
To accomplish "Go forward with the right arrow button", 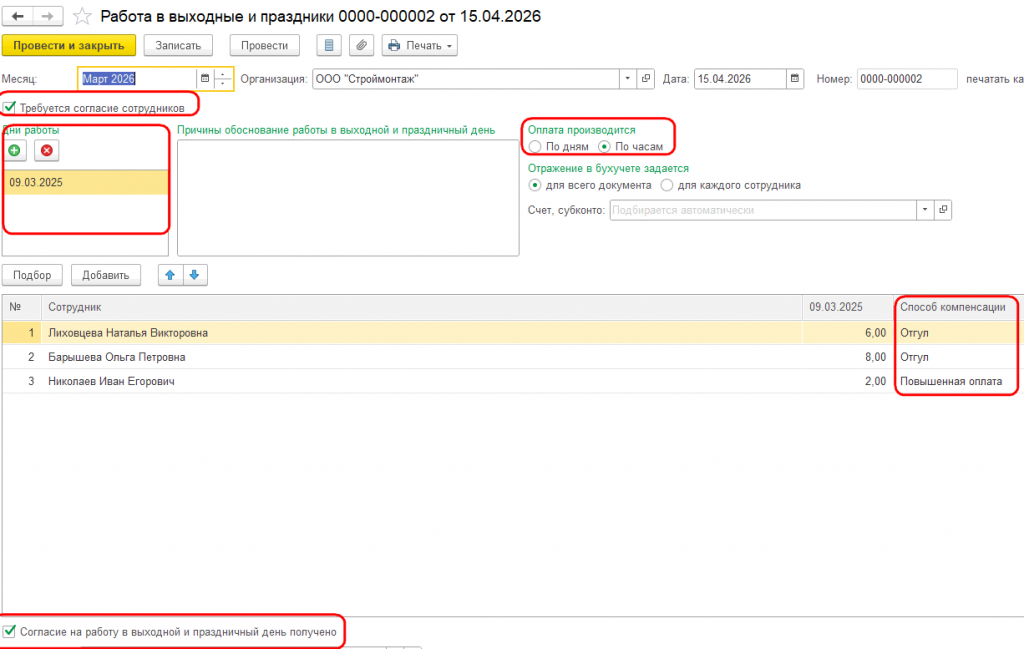I will tap(48, 16).
